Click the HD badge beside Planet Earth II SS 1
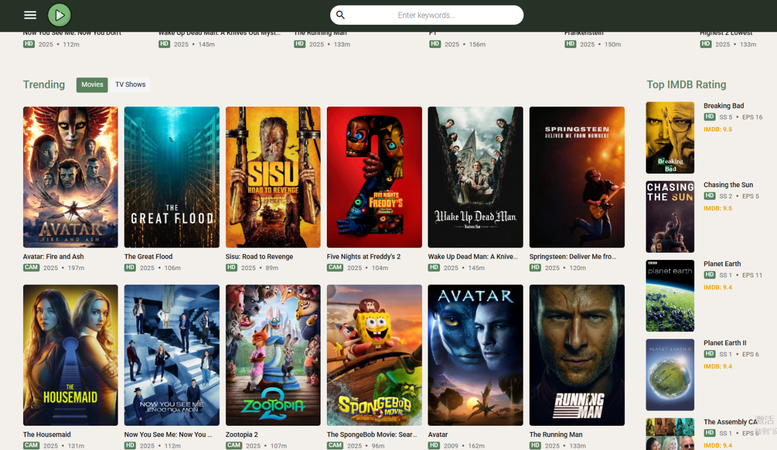777x450 pixels. (710, 354)
